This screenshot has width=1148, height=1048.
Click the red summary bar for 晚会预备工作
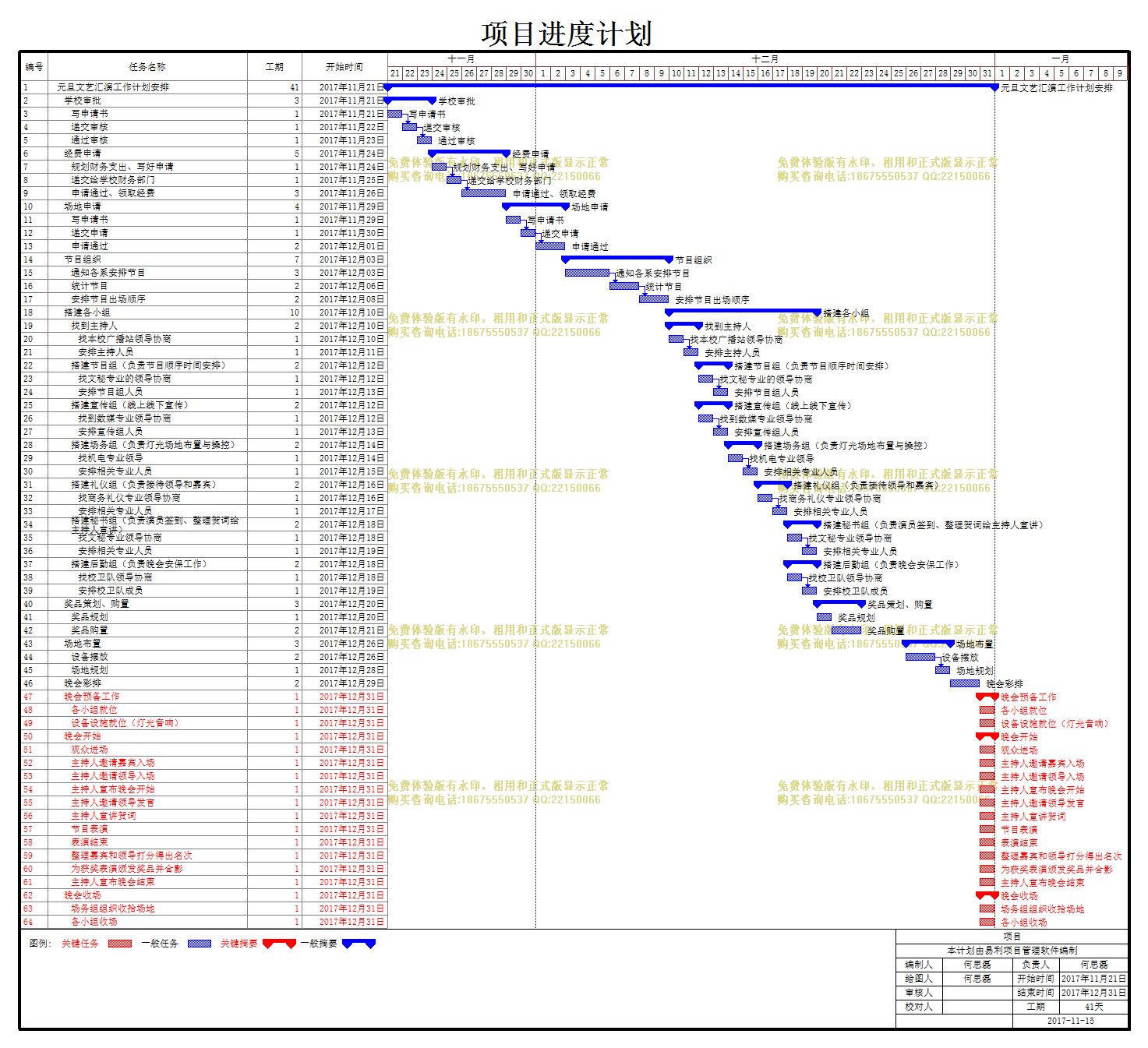point(987,697)
